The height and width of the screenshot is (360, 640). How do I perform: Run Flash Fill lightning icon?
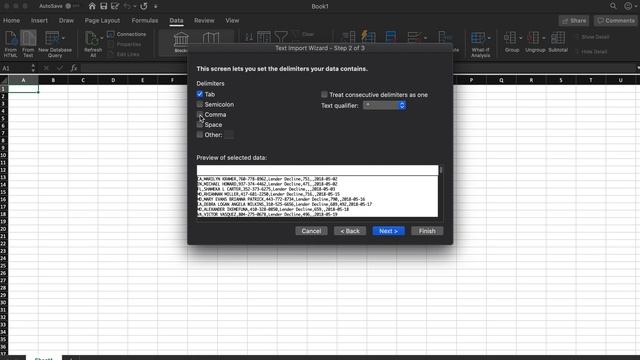[368, 37]
